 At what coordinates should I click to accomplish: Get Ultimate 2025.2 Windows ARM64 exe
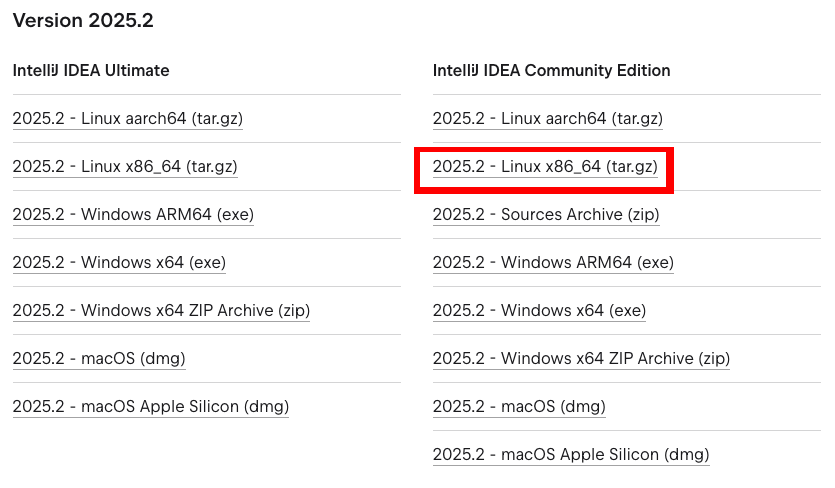[133, 215]
